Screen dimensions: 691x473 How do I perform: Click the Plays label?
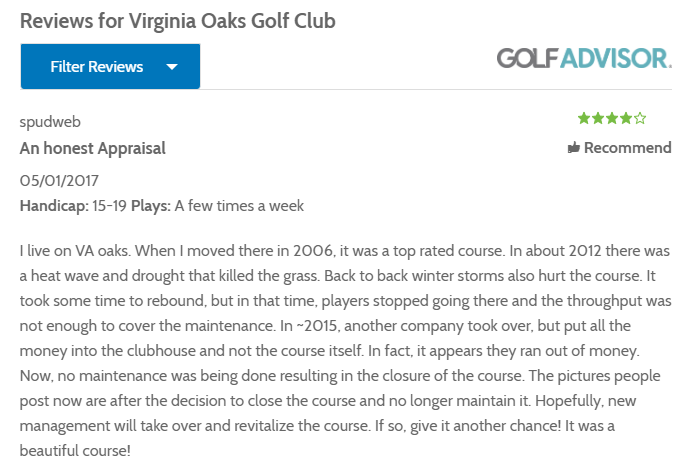(151, 206)
